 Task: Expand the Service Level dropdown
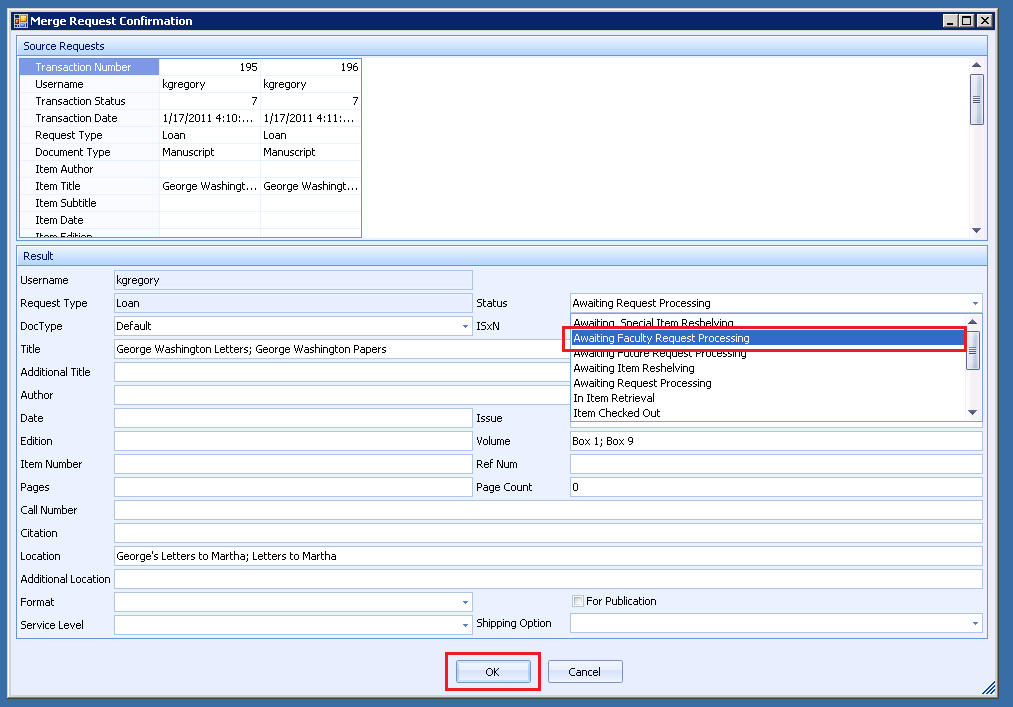click(x=465, y=625)
